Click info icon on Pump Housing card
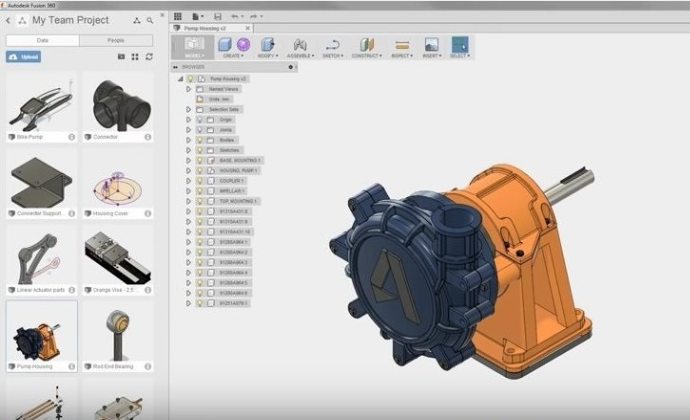Viewport: 690px width, 420px height. [72, 366]
